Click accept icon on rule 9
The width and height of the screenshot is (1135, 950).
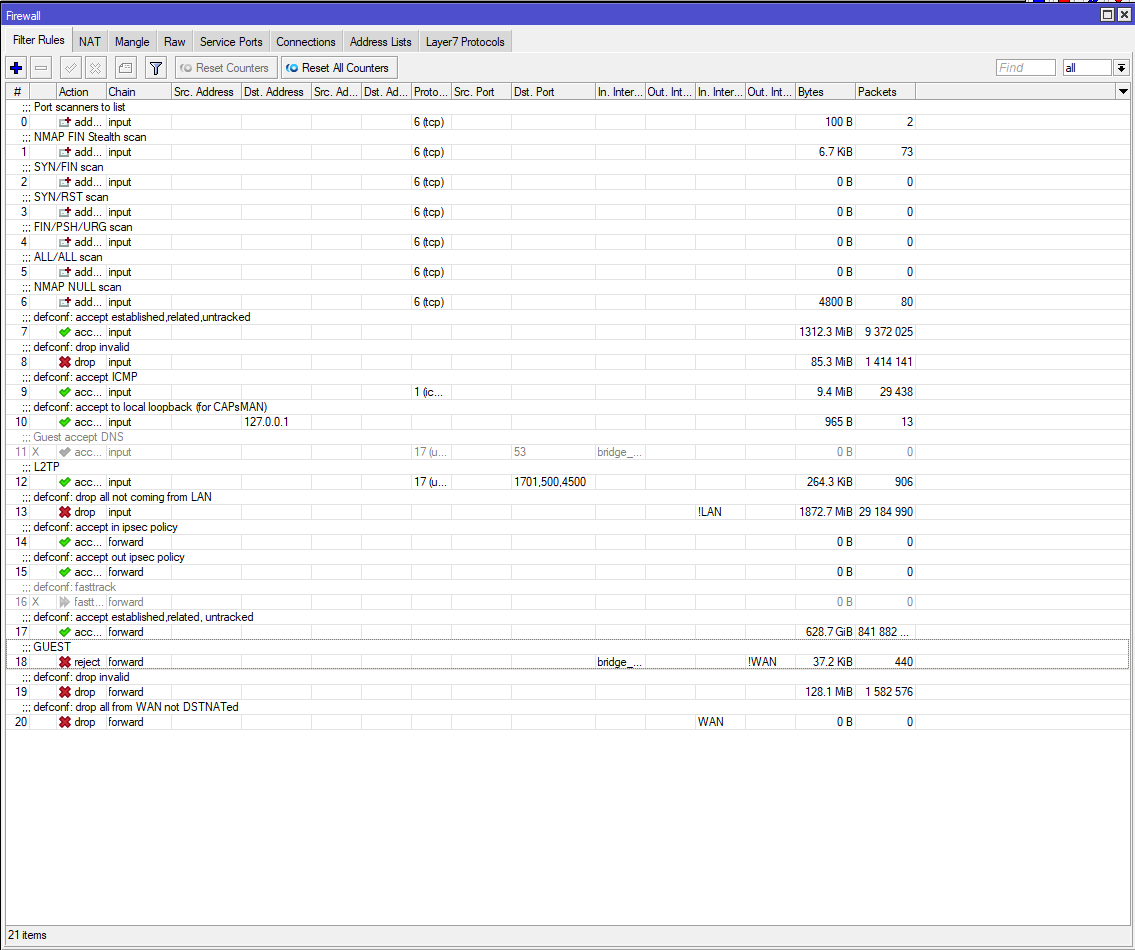[64, 392]
